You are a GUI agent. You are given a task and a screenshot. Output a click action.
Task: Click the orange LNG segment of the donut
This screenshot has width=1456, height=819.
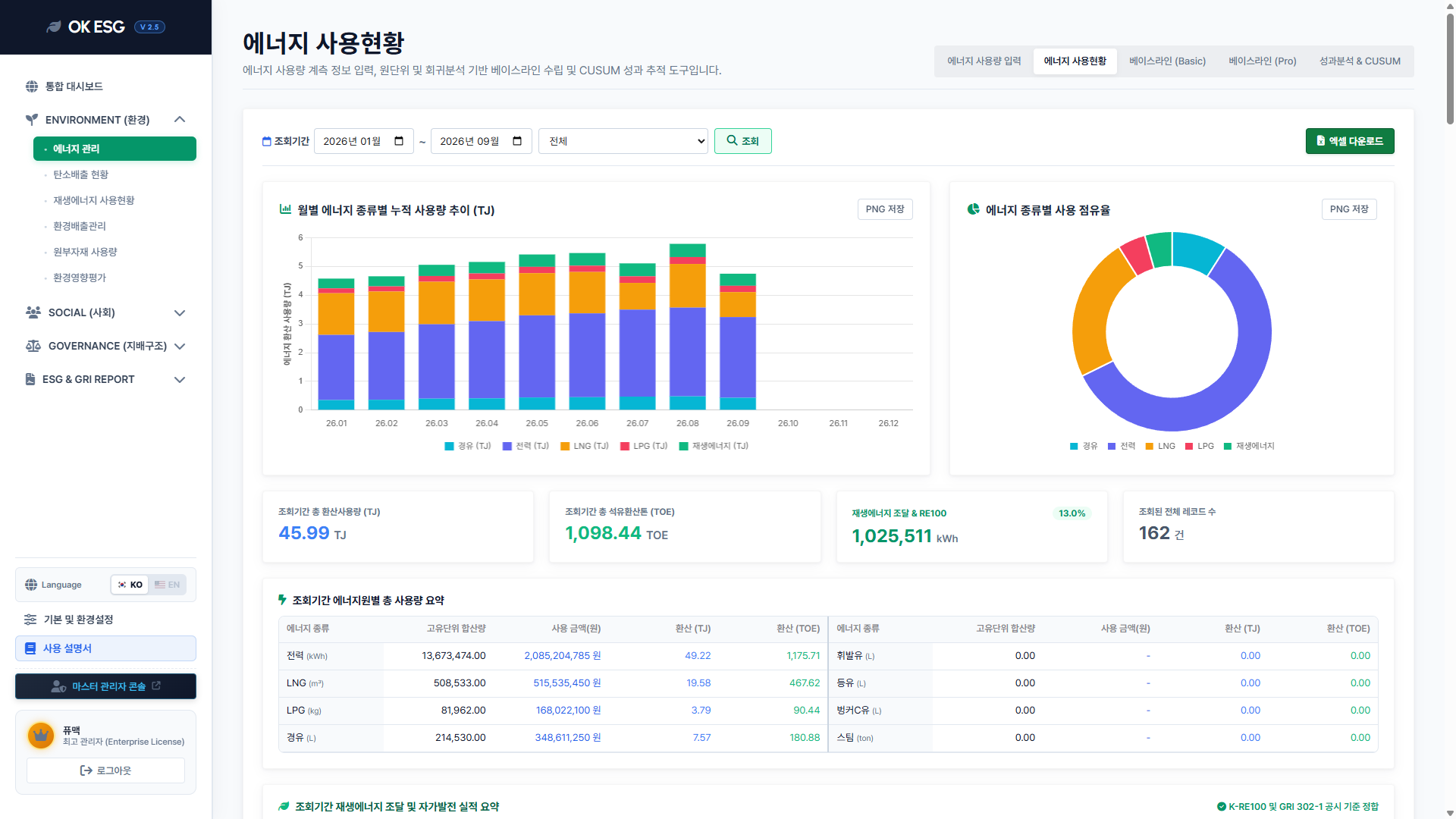tap(1094, 311)
